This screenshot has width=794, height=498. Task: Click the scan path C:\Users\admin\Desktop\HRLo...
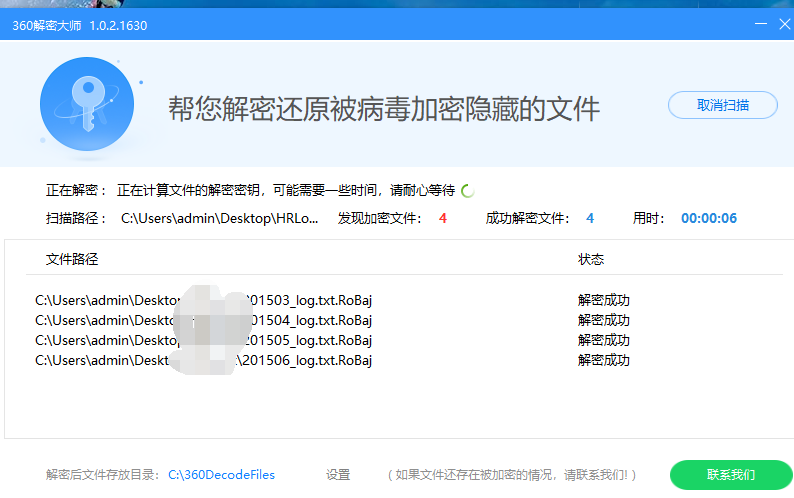tap(220, 218)
